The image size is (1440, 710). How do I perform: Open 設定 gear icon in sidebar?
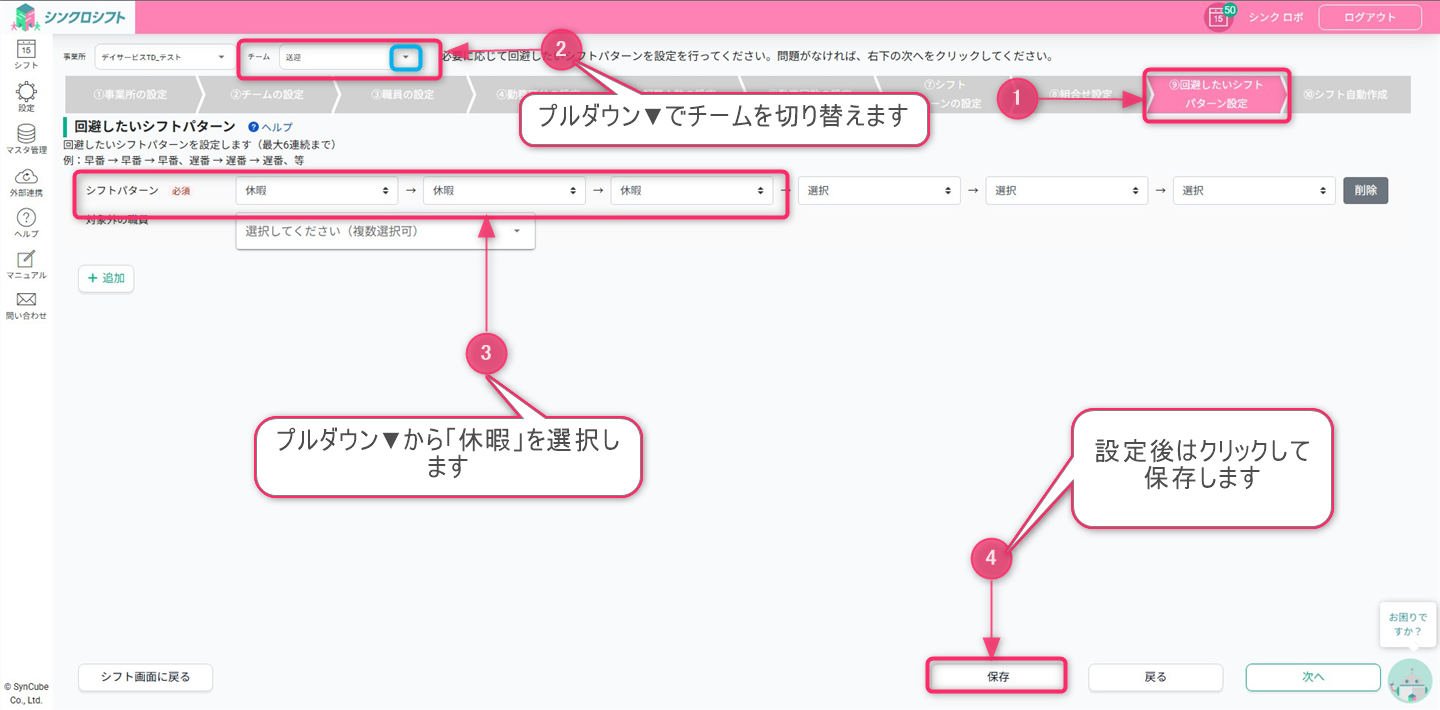point(26,95)
